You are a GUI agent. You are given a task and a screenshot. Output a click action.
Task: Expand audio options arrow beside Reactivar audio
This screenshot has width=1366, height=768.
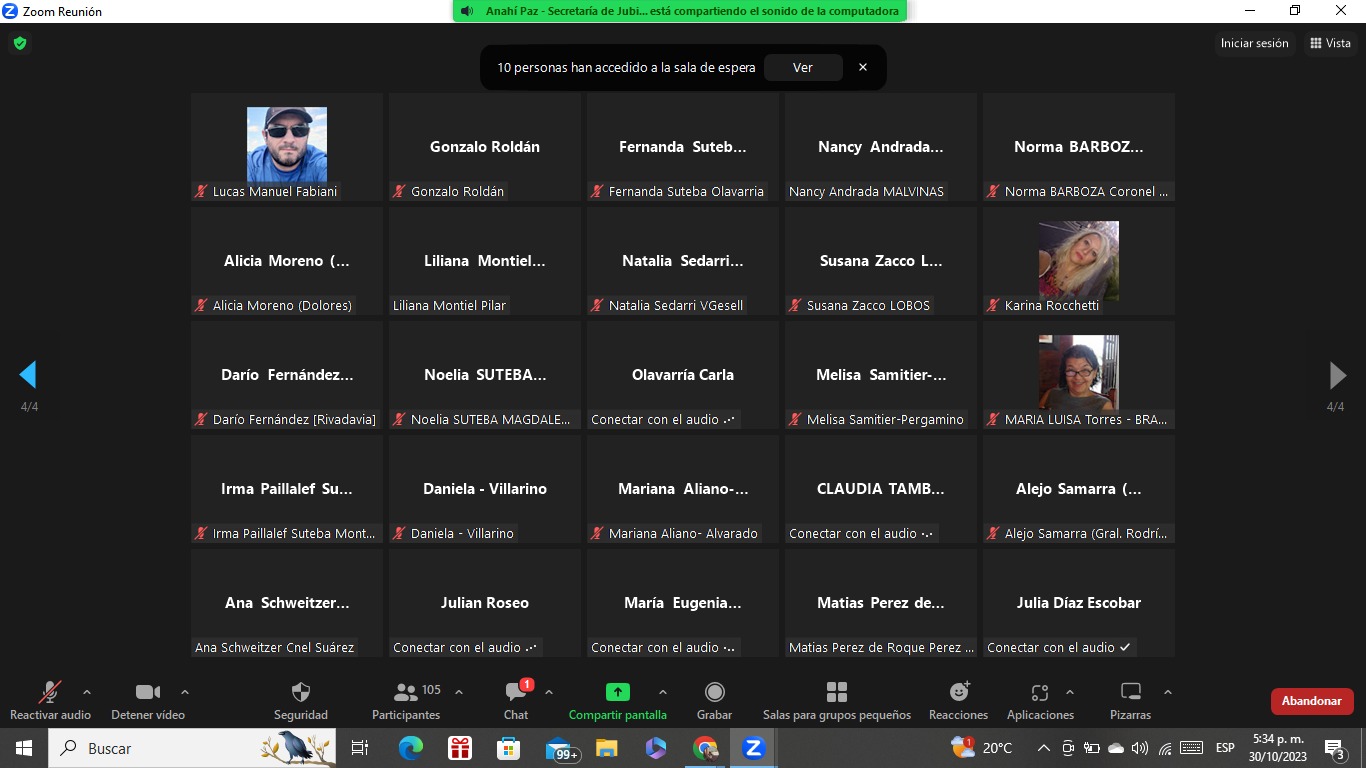pos(87,692)
